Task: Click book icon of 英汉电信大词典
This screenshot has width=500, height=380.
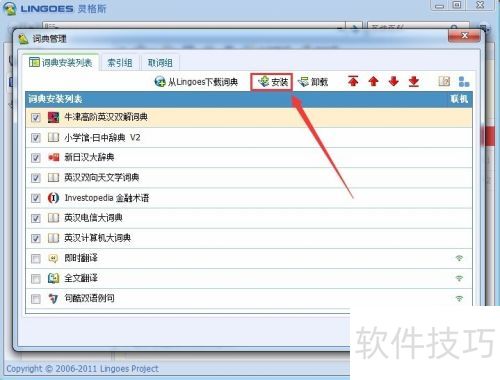Action: [53, 218]
